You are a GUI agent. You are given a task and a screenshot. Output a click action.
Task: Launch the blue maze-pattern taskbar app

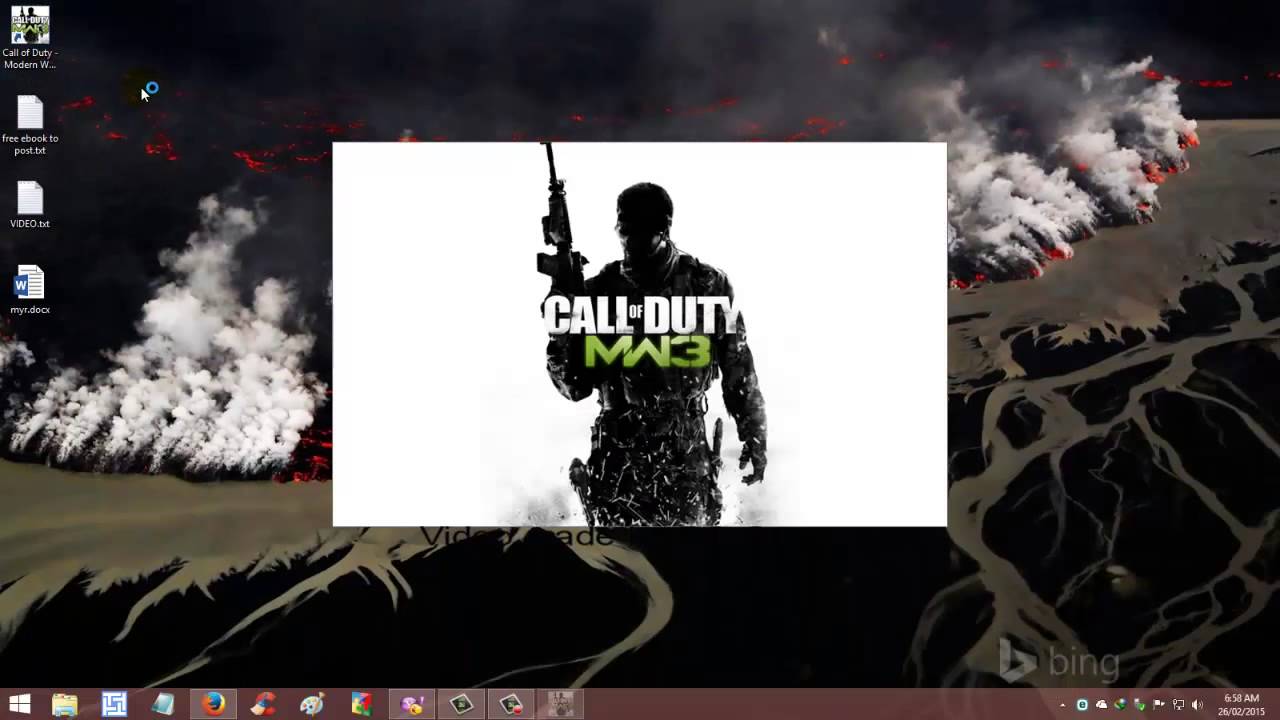point(114,704)
